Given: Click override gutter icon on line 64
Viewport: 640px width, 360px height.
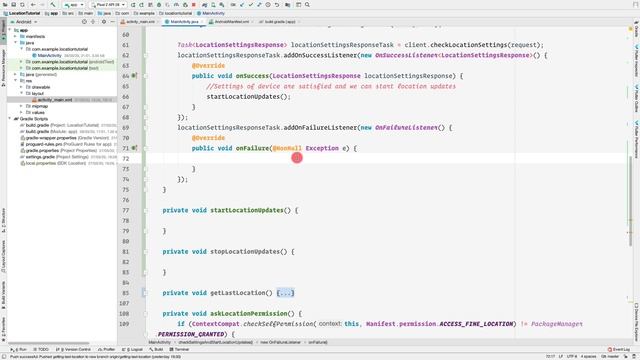Looking at the screenshot, I should 134,76.
